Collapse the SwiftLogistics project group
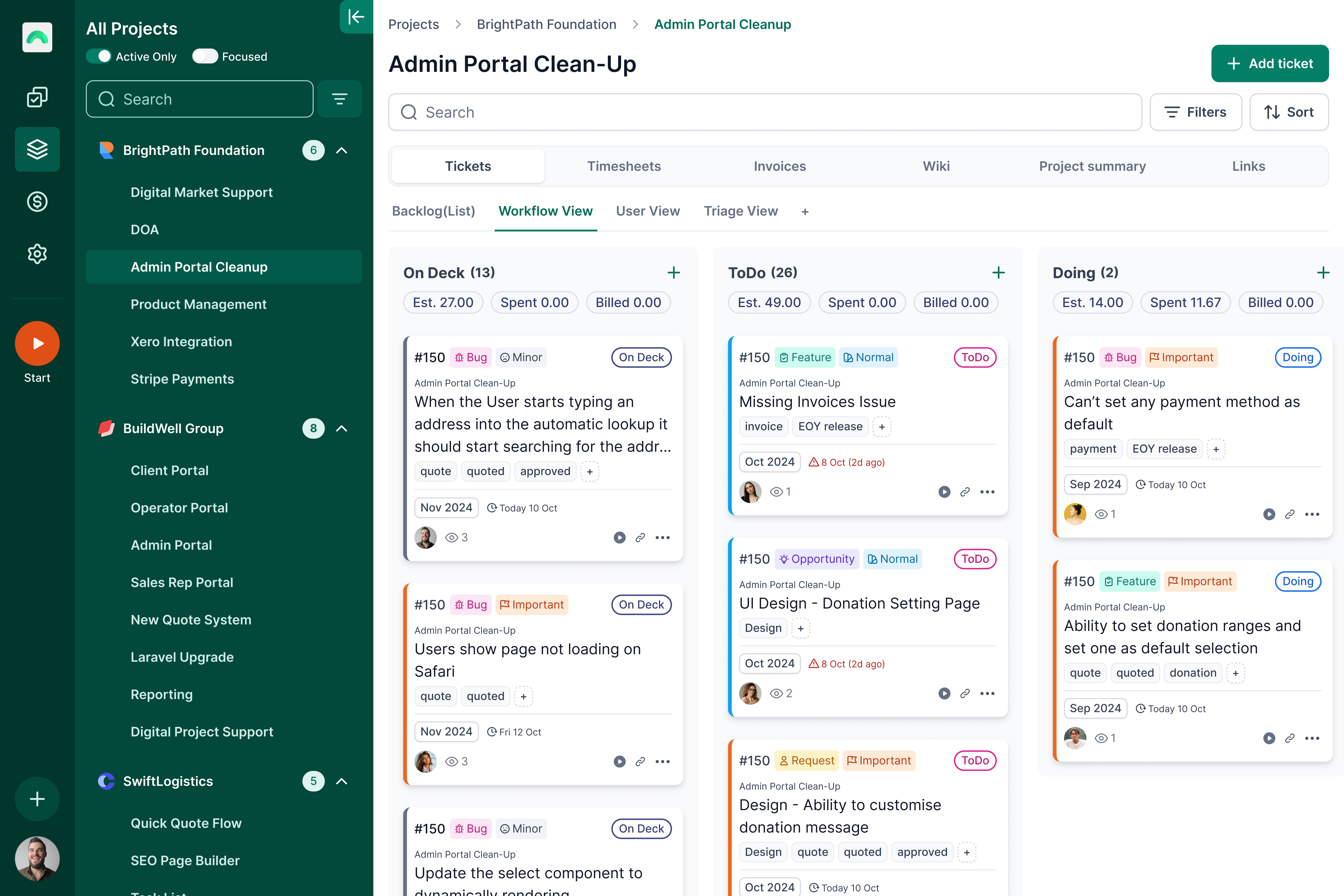 pyautogui.click(x=342, y=781)
